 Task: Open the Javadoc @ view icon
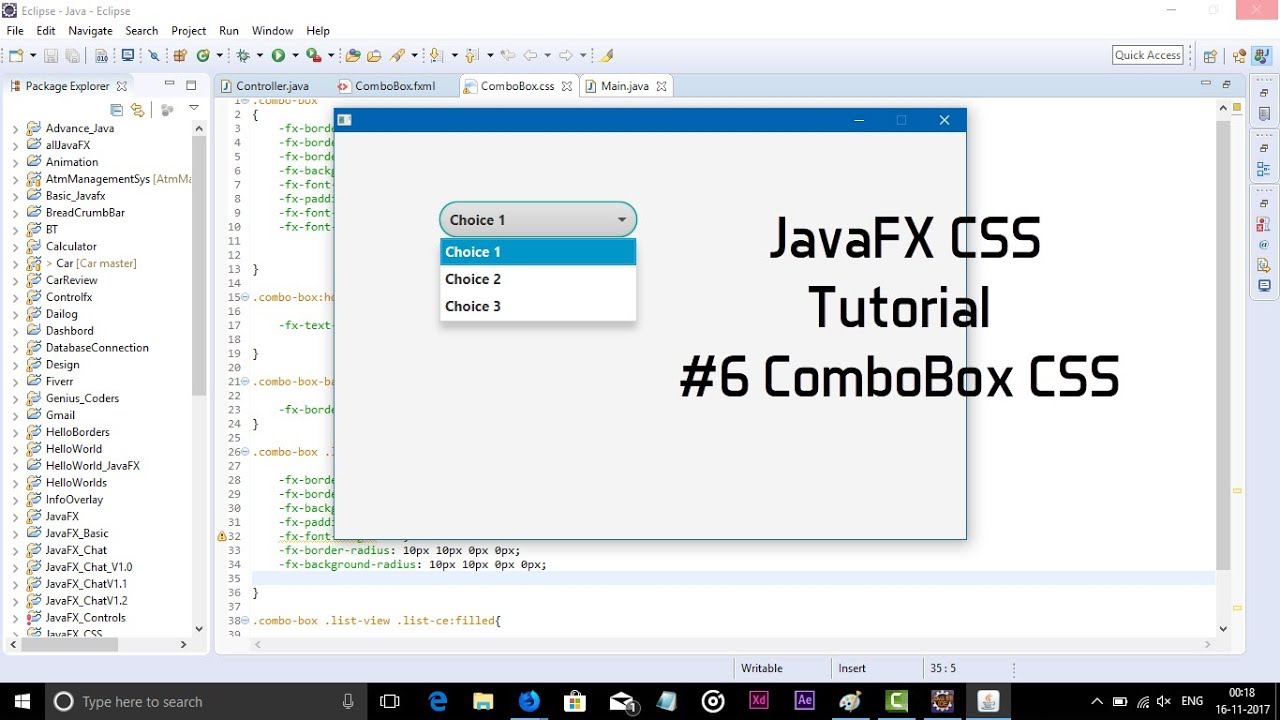pos(1264,244)
